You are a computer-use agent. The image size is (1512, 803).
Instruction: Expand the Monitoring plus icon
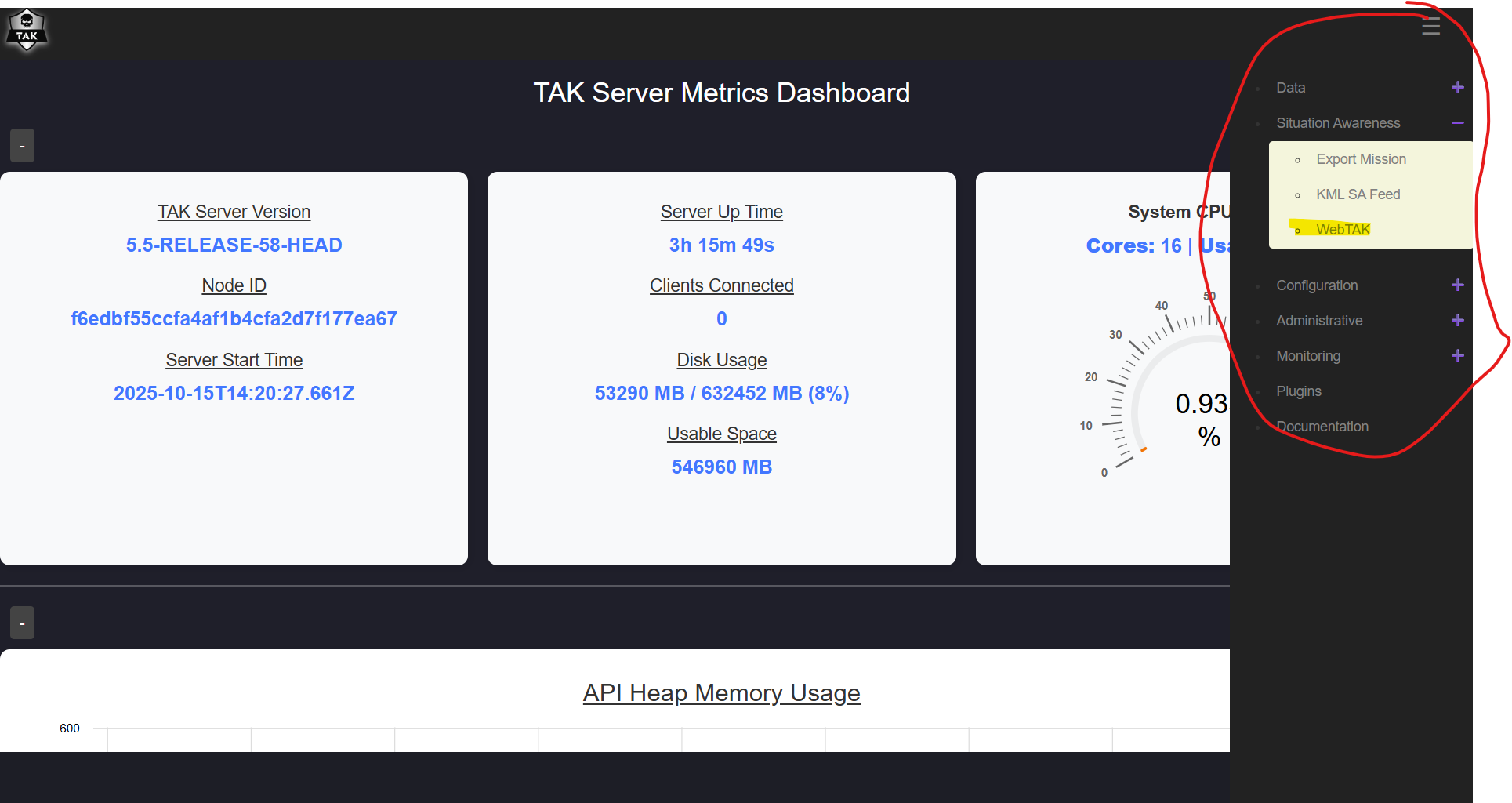(x=1457, y=356)
